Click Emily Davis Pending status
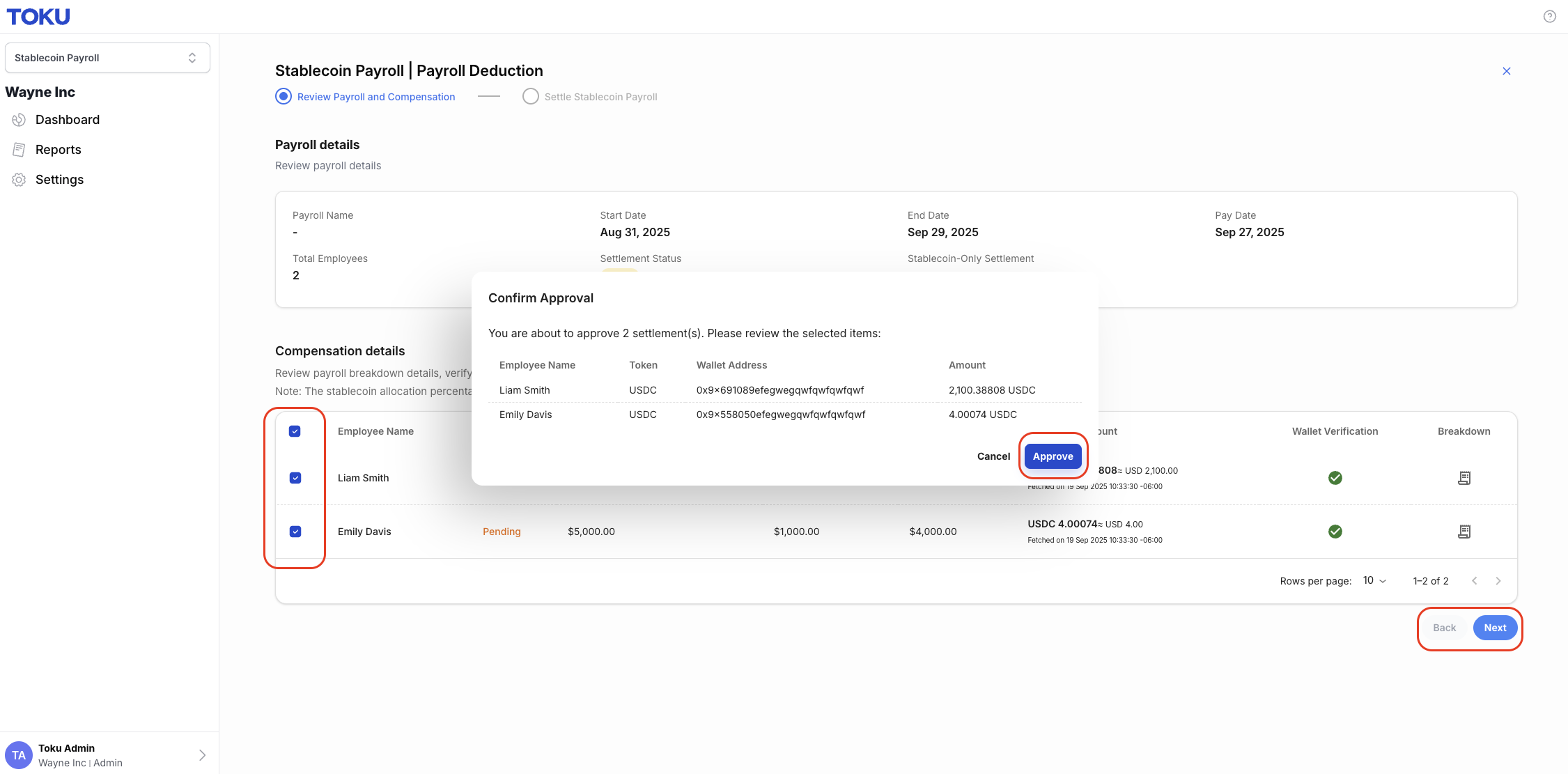 click(x=502, y=532)
